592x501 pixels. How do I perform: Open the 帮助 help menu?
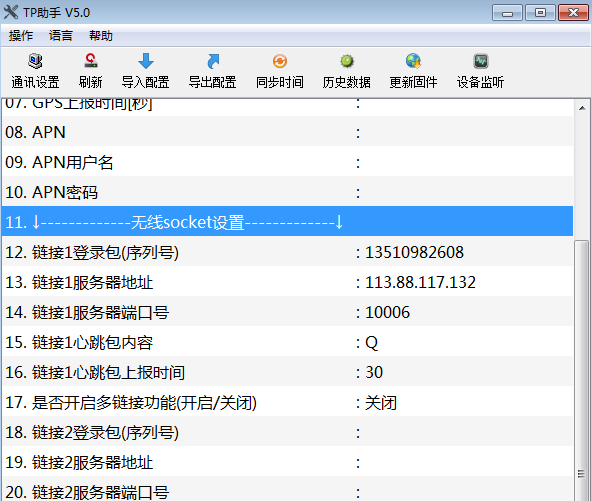(101, 36)
